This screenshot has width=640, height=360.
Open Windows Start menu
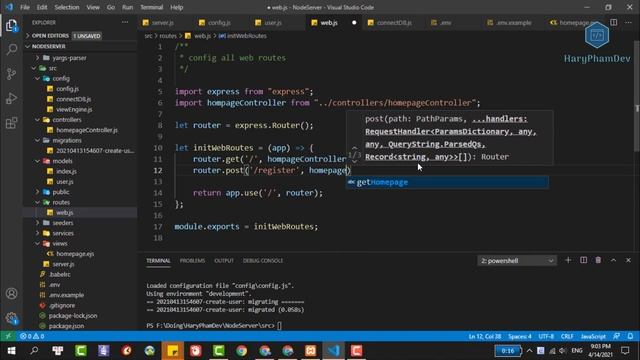[11, 351]
